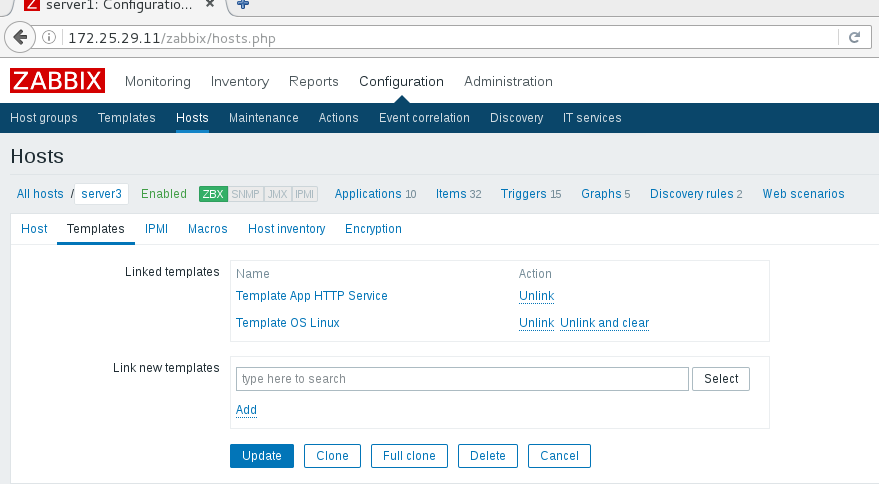The width and height of the screenshot is (879, 484).
Task: Open the Monitoring menu
Action: point(158,81)
